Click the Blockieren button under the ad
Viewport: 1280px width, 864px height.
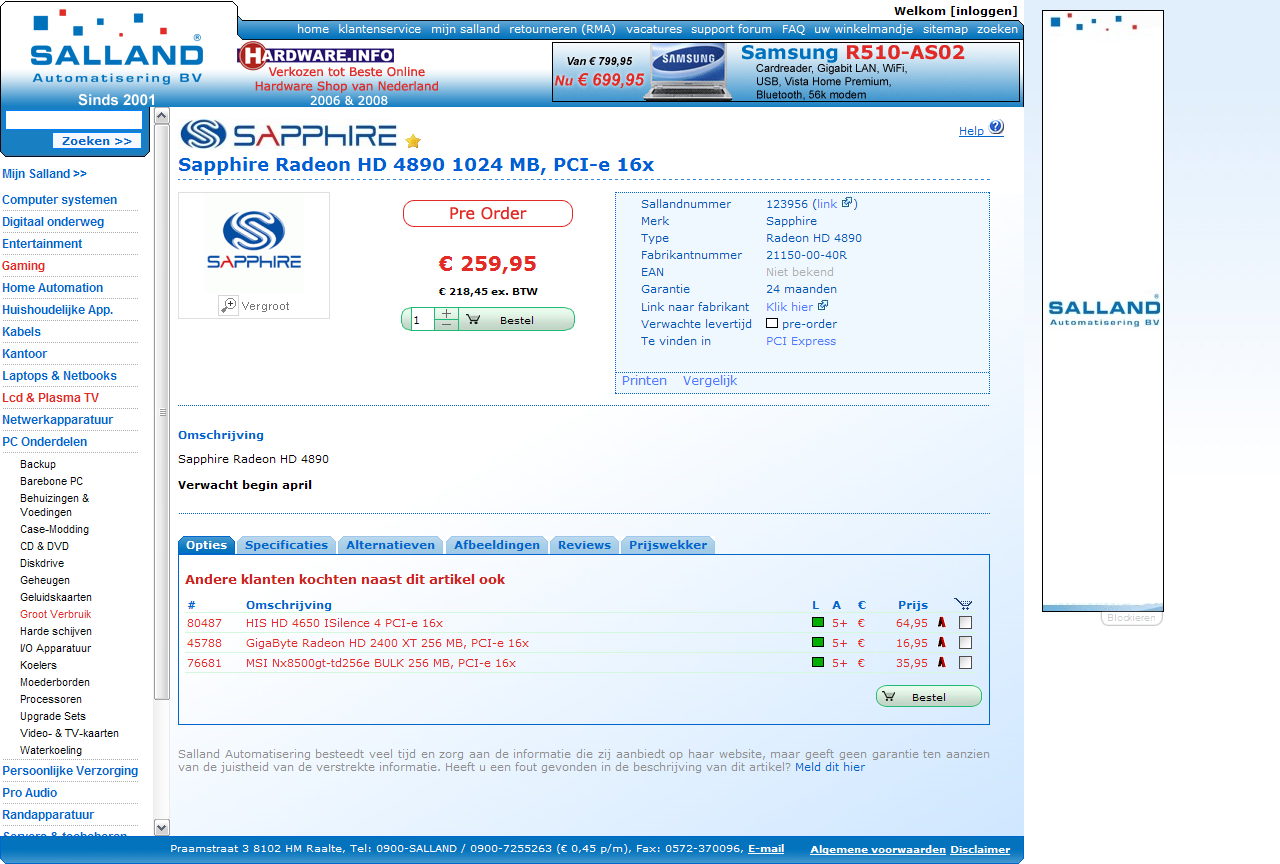click(1131, 618)
